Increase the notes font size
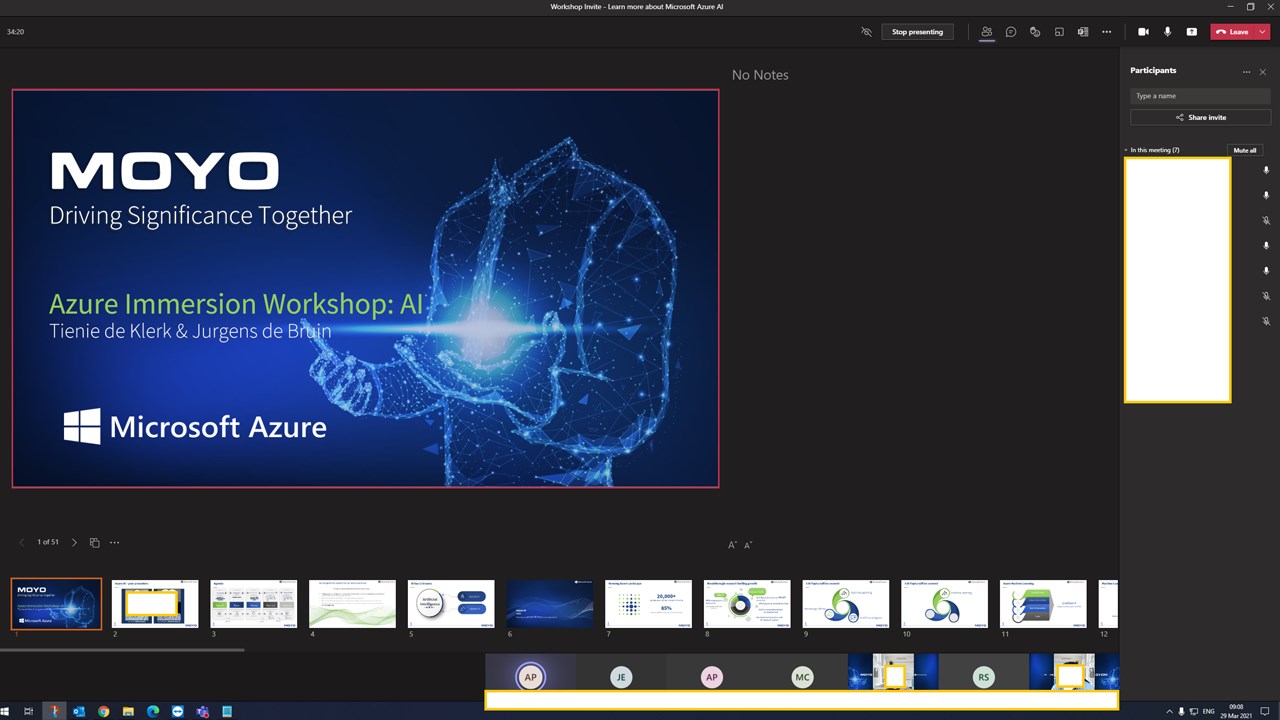This screenshot has width=1280, height=720. point(732,545)
